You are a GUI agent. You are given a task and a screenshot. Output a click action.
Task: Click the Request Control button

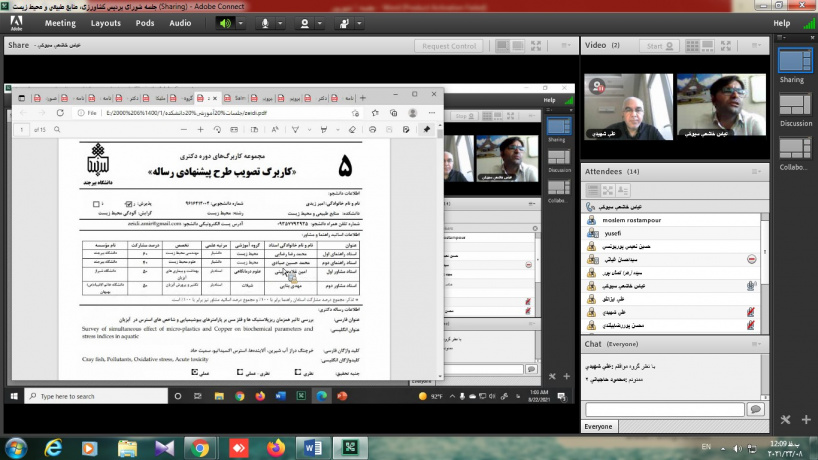point(449,46)
